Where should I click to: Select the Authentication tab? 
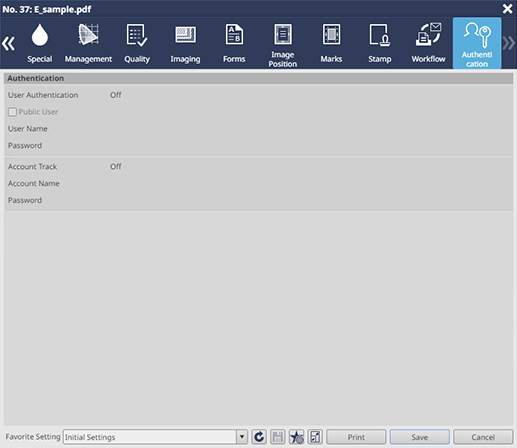coord(477,43)
